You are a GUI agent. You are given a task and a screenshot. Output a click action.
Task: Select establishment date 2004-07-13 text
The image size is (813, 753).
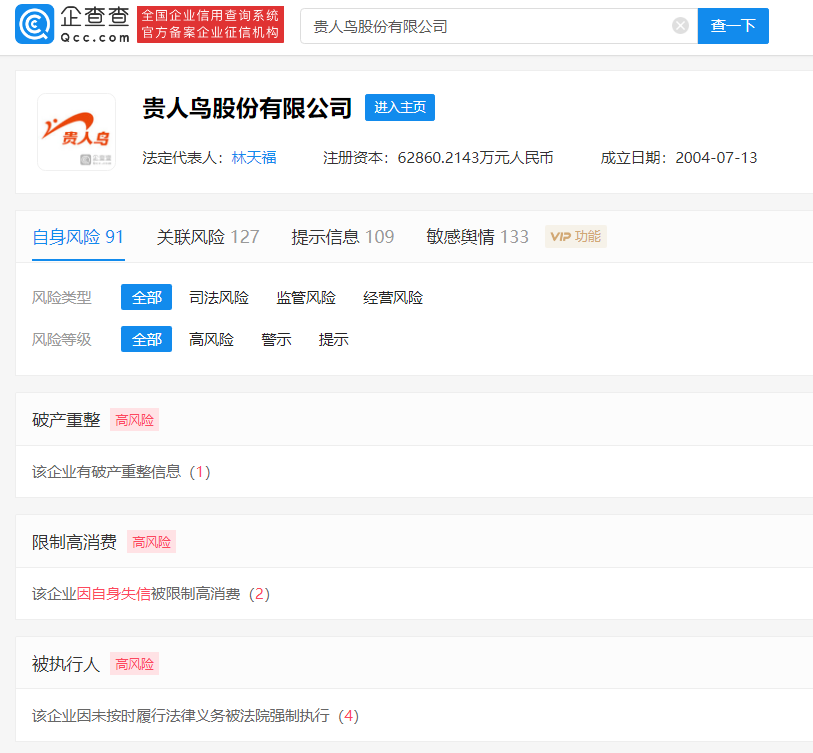(716, 158)
